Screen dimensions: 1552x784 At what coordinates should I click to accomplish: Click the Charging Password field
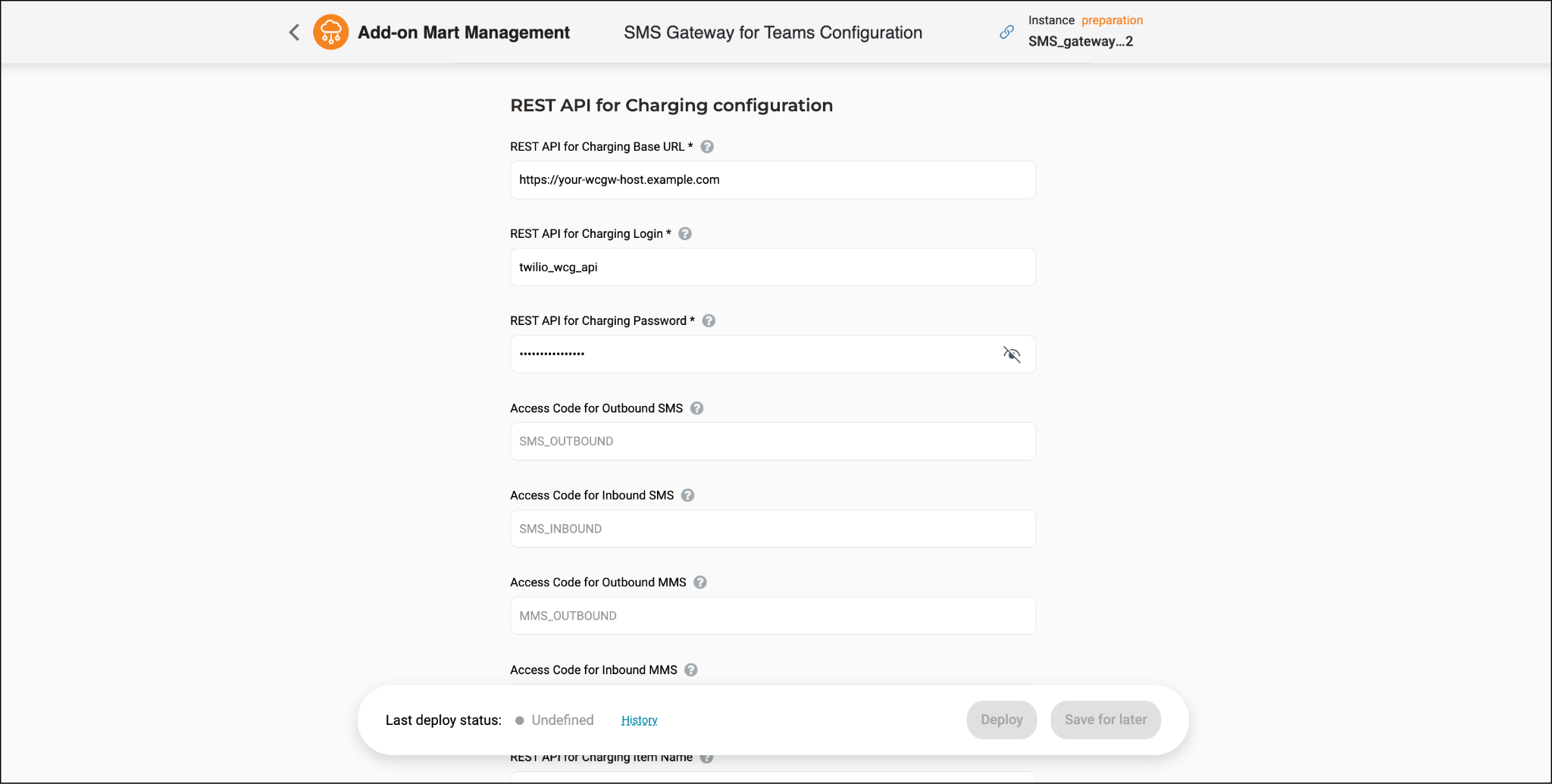(773, 354)
